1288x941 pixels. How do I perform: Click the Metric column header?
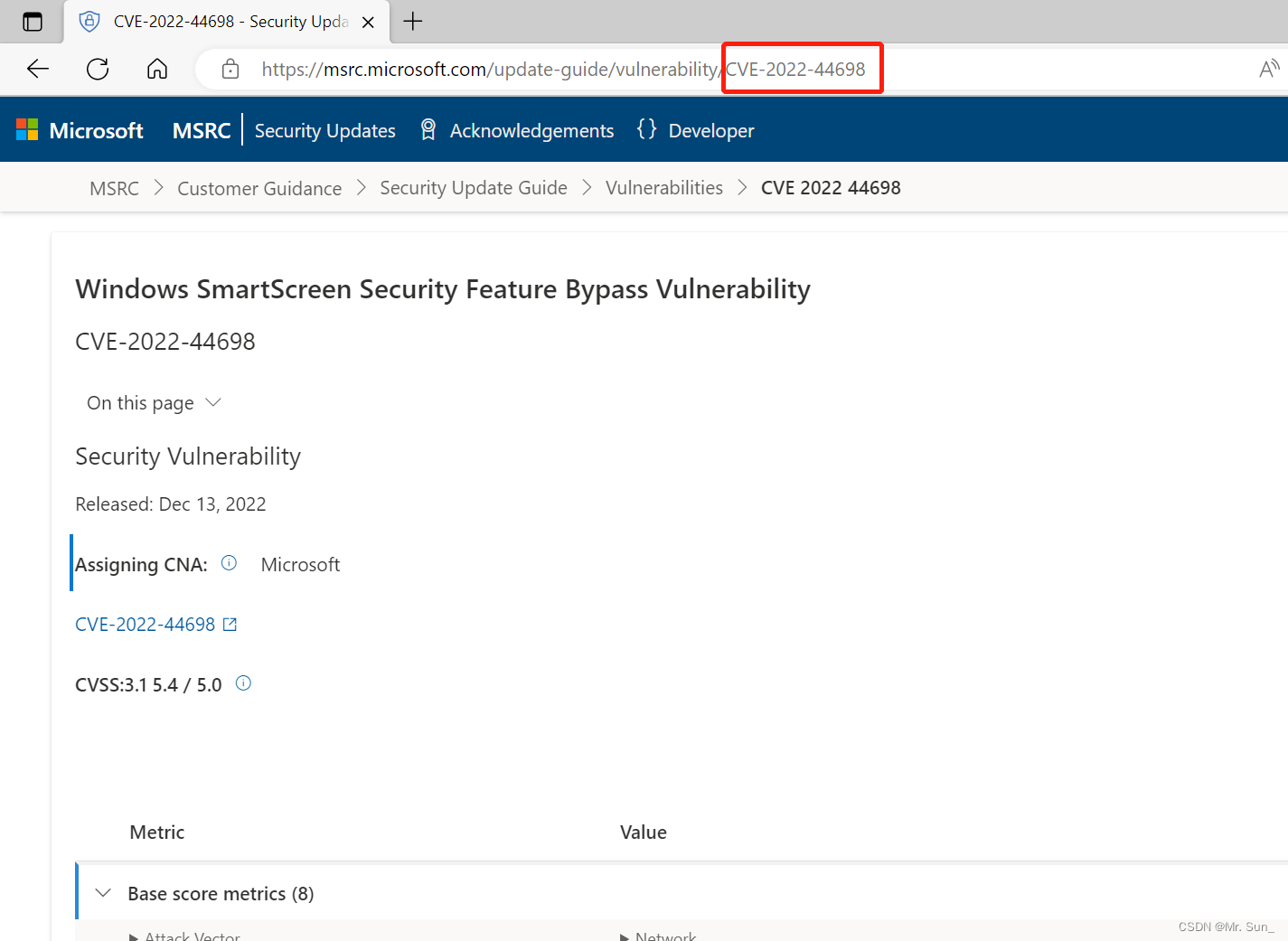[x=157, y=833]
